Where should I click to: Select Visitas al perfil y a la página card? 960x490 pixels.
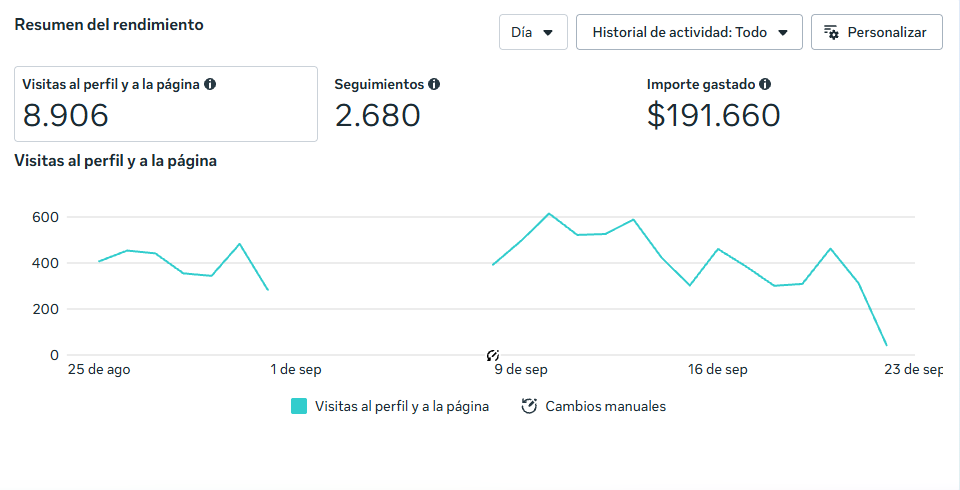pyautogui.click(x=166, y=104)
